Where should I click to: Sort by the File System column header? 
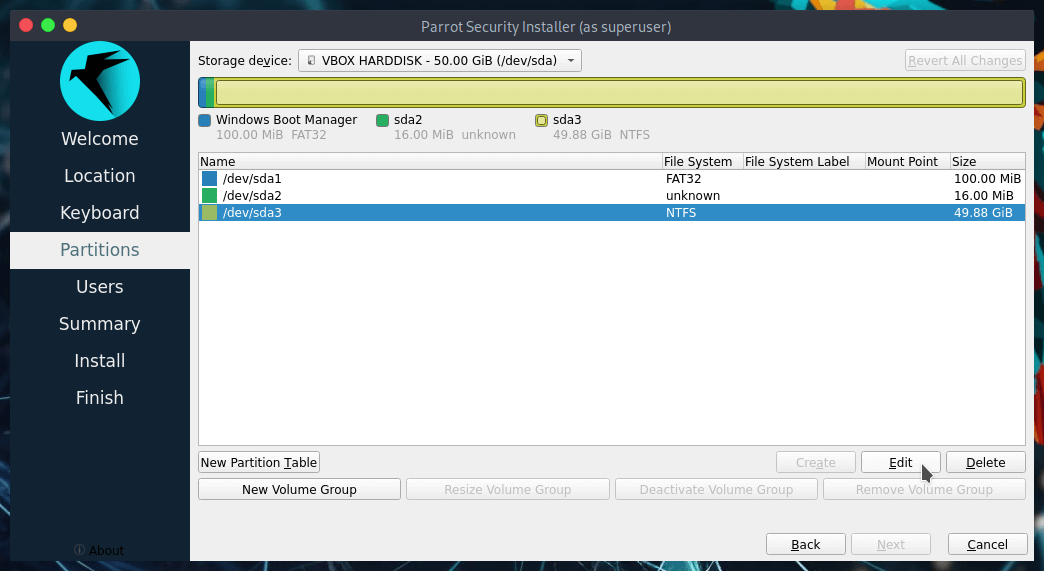(x=700, y=161)
